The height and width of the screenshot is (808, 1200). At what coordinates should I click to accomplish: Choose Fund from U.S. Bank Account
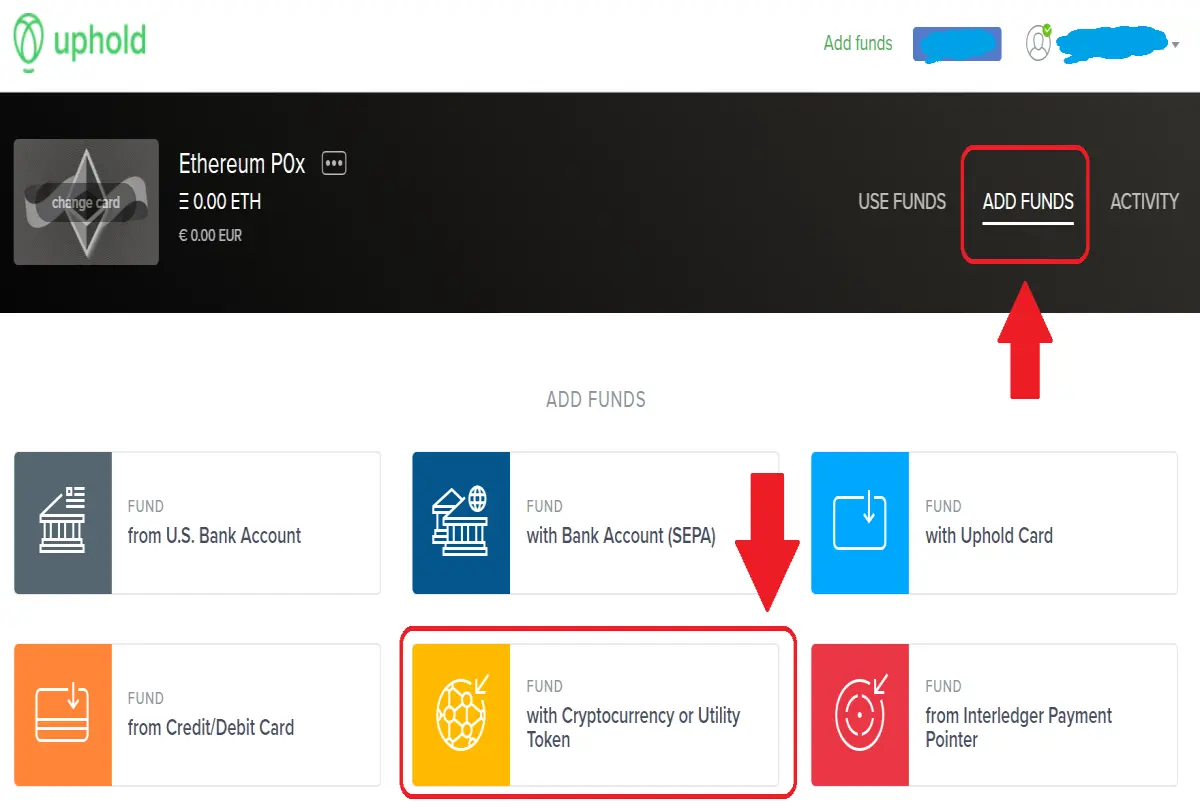tap(197, 523)
